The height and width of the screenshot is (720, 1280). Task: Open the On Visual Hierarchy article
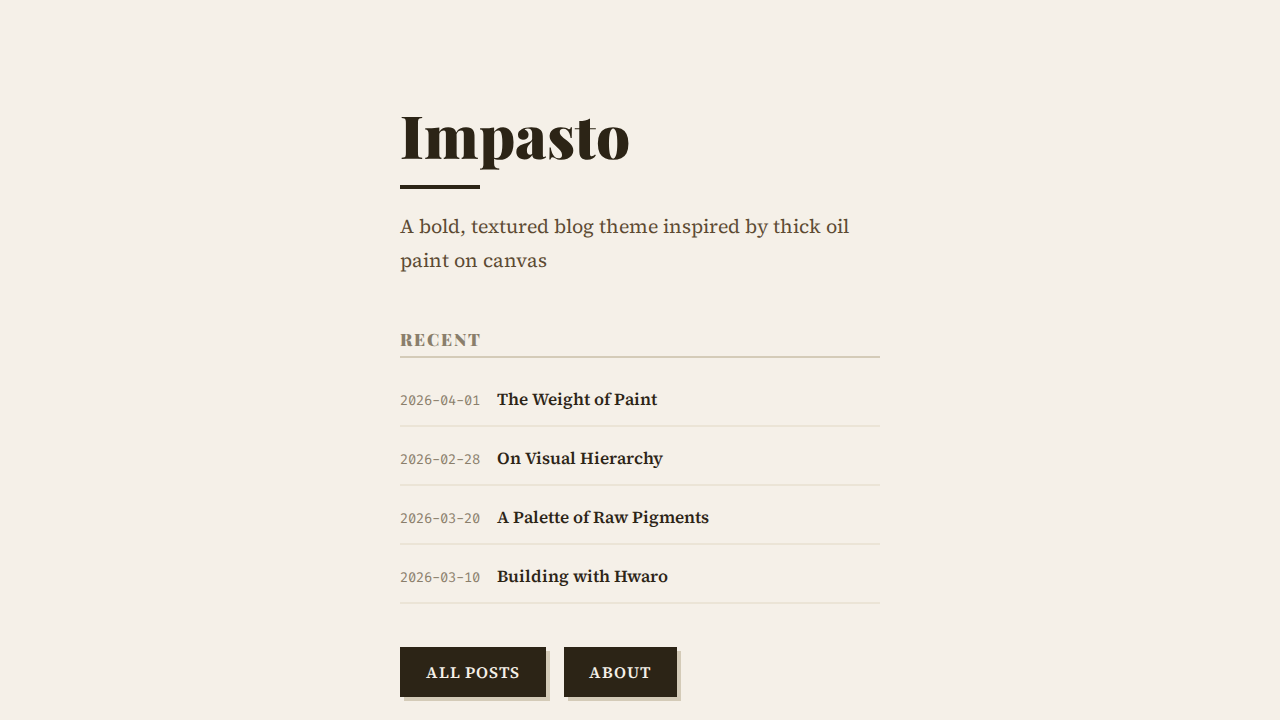580,458
